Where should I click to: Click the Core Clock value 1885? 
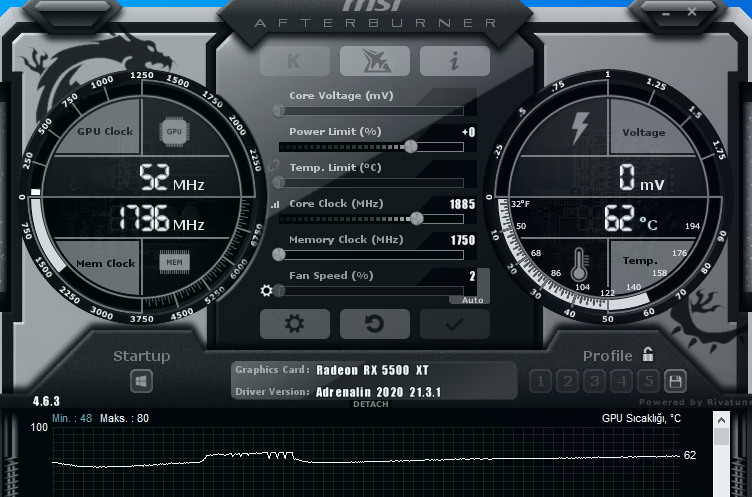tap(462, 204)
